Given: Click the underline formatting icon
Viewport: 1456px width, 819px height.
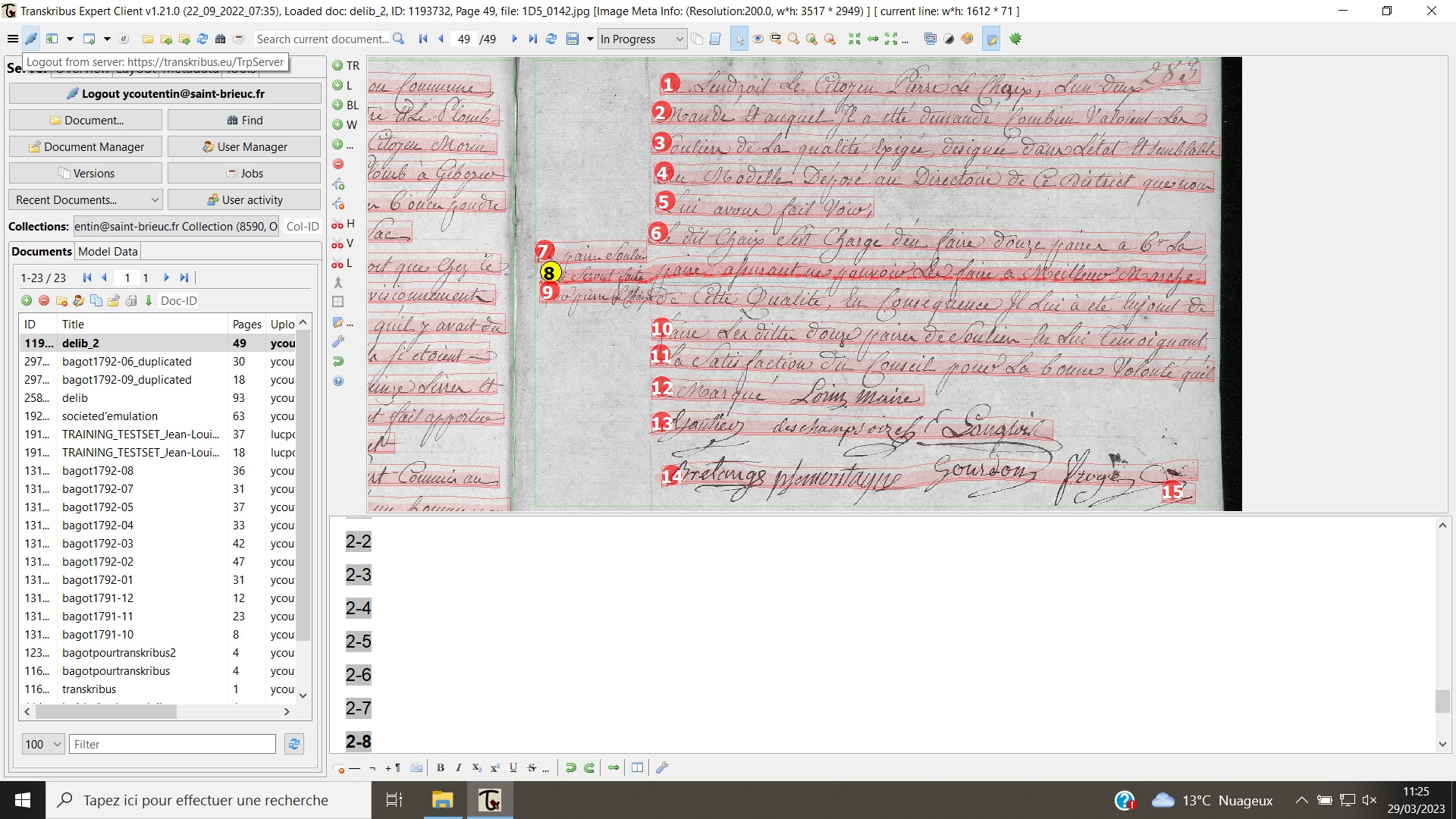Looking at the screenshot, I should (x=510, y=767).
